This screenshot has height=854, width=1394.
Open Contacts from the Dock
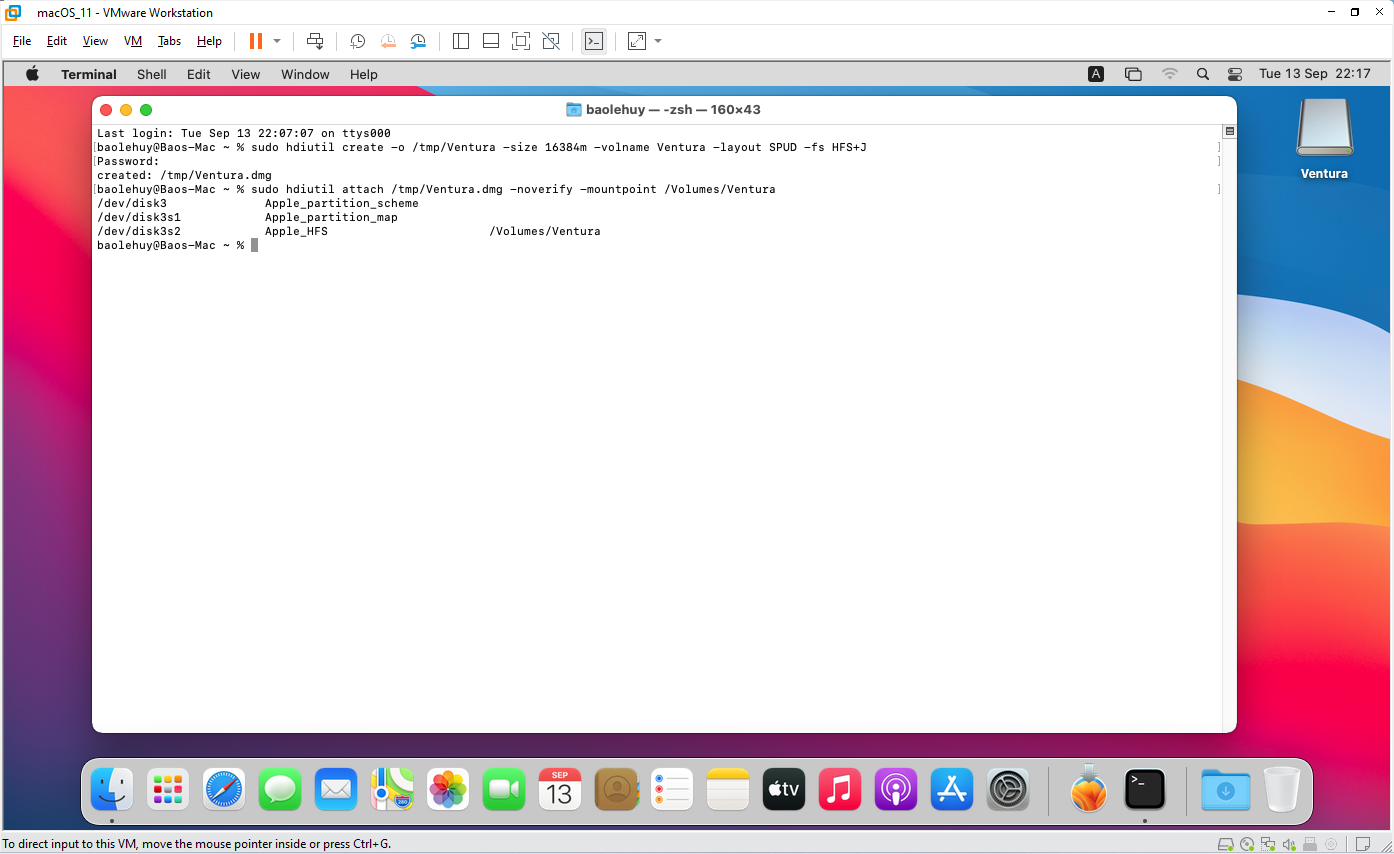pyautogui.click(x=616, y=790)
